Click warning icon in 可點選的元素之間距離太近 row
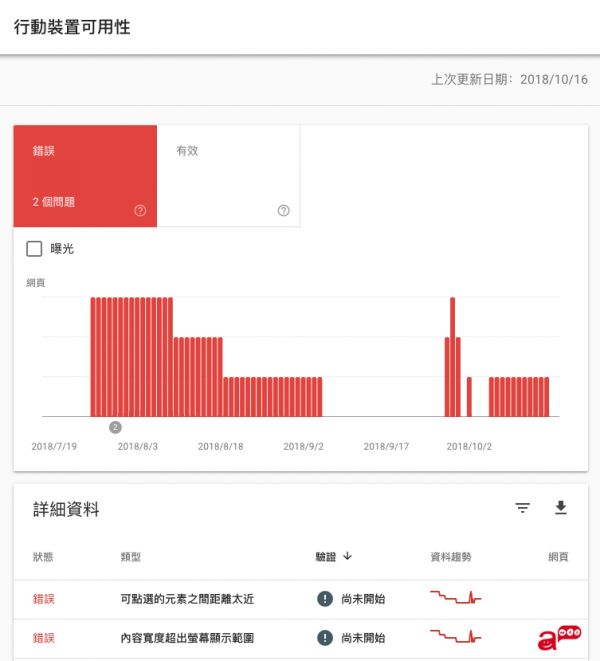The height and width of the screenshot is (661, 600). (325, 598)
